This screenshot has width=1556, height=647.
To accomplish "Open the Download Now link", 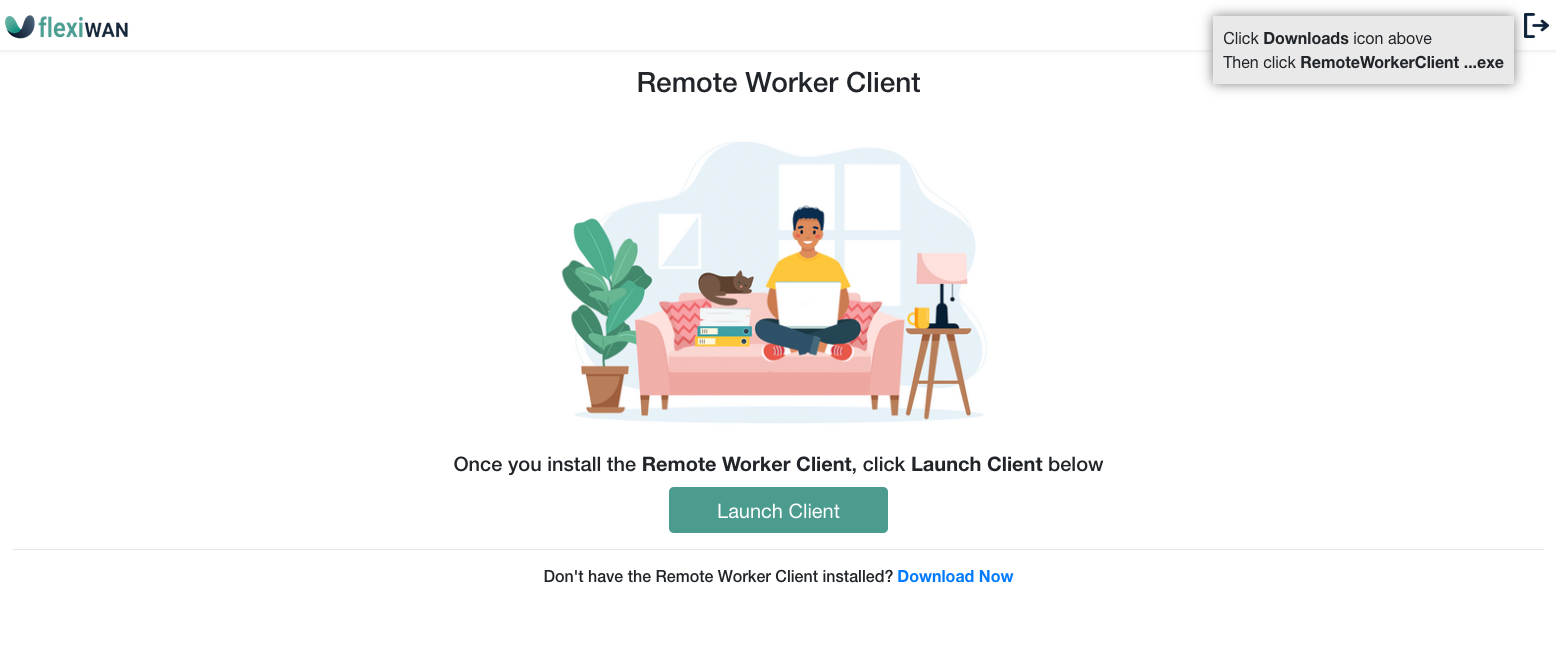I will [955, 576].
